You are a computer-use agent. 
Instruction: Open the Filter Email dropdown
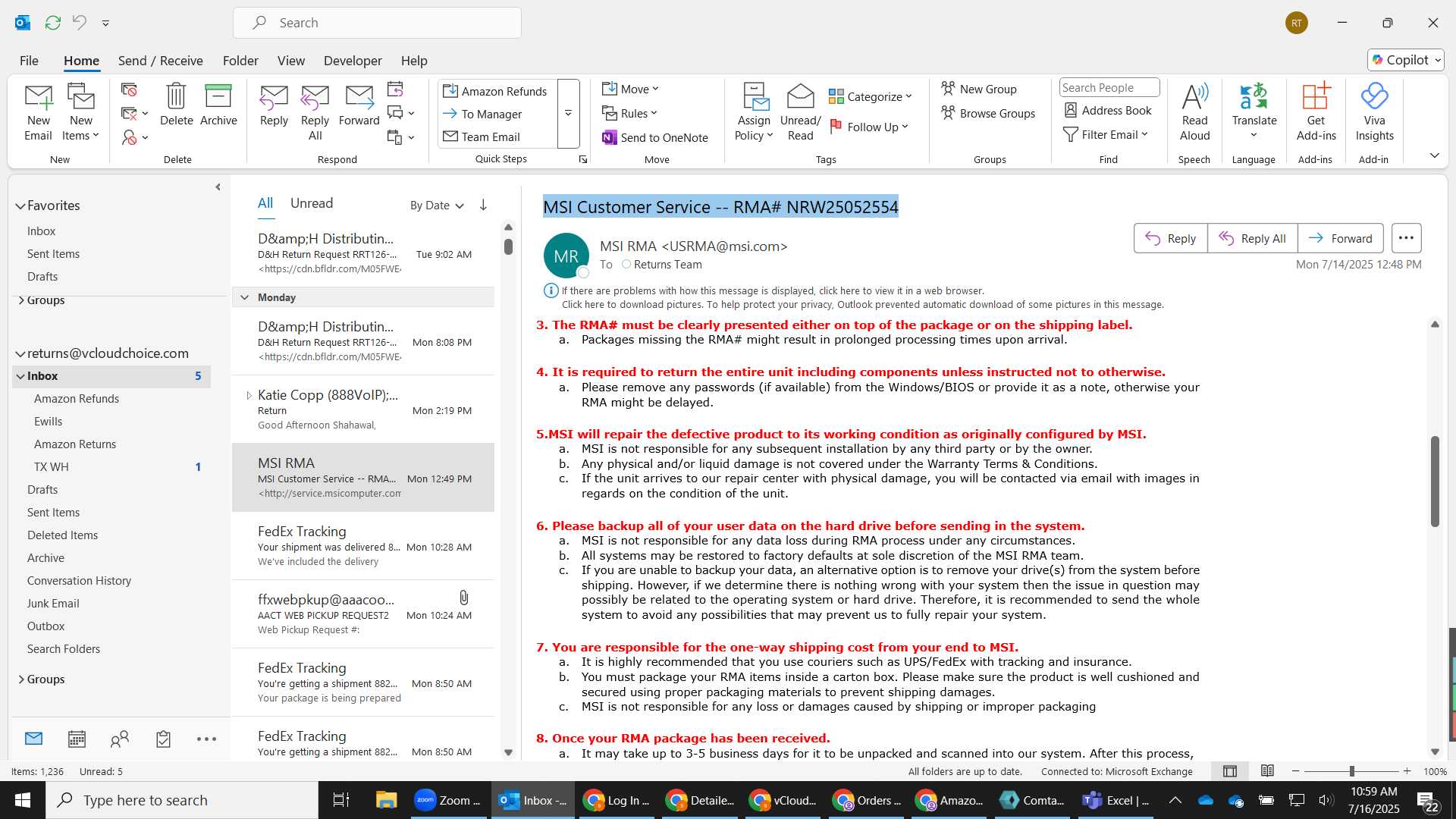coord(1106,135)
